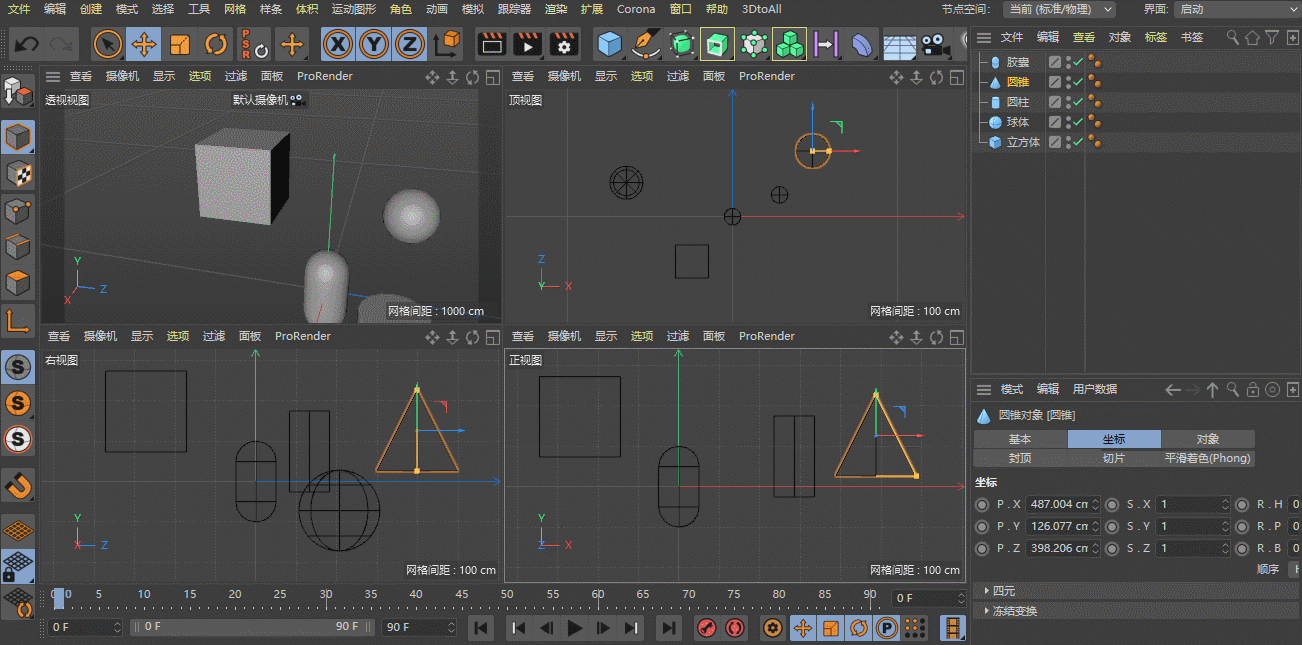
Task: Activate the Rotate tool in top toolbar
Action: pos(216,44)
